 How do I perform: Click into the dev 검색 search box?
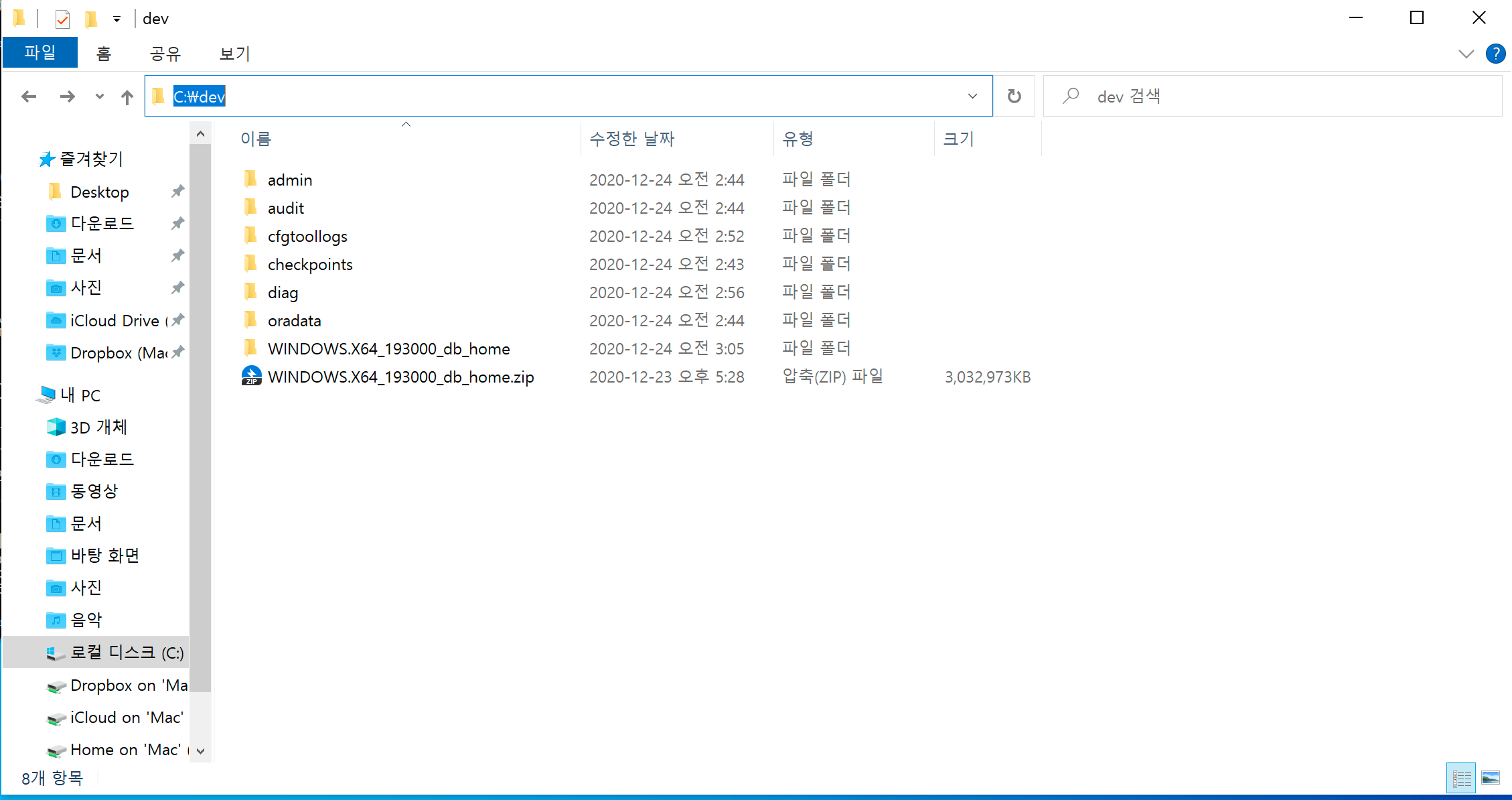(1272, 96)
